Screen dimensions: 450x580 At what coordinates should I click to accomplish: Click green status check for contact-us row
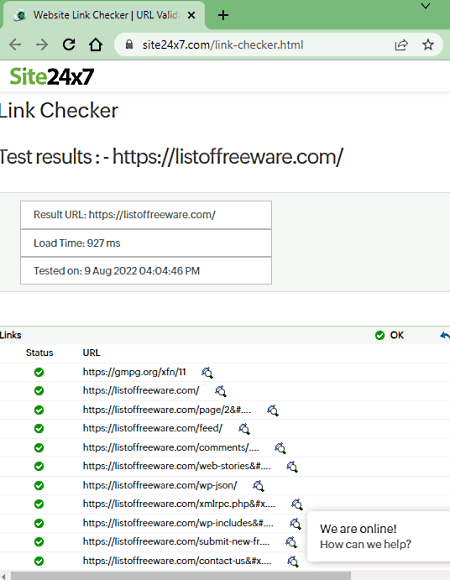pos(39,561)
